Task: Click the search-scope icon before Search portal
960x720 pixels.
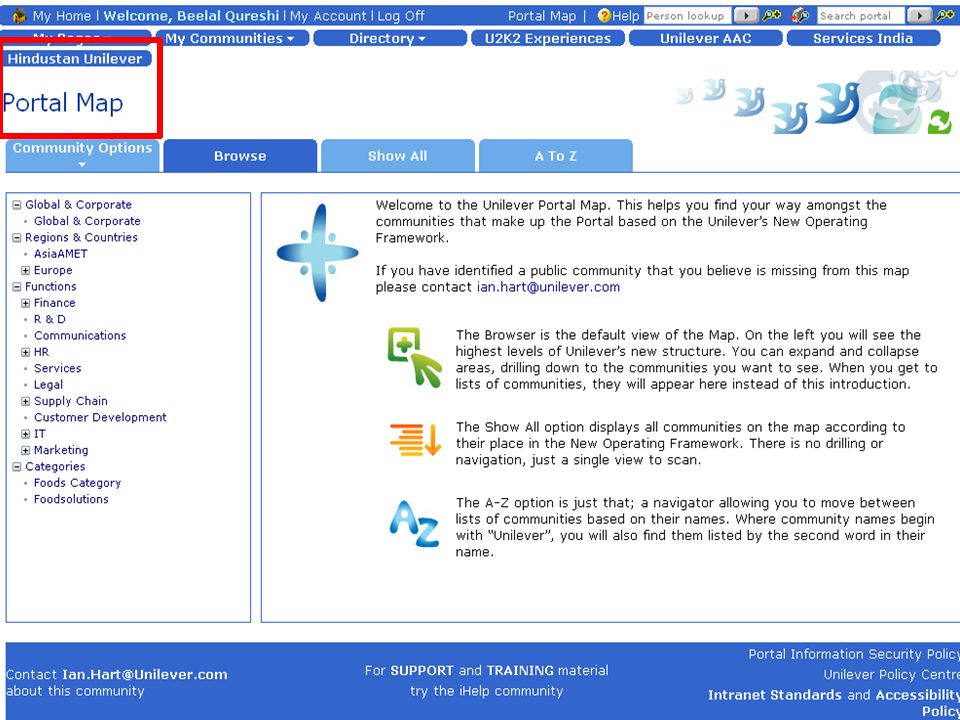Action: [800, 15]
